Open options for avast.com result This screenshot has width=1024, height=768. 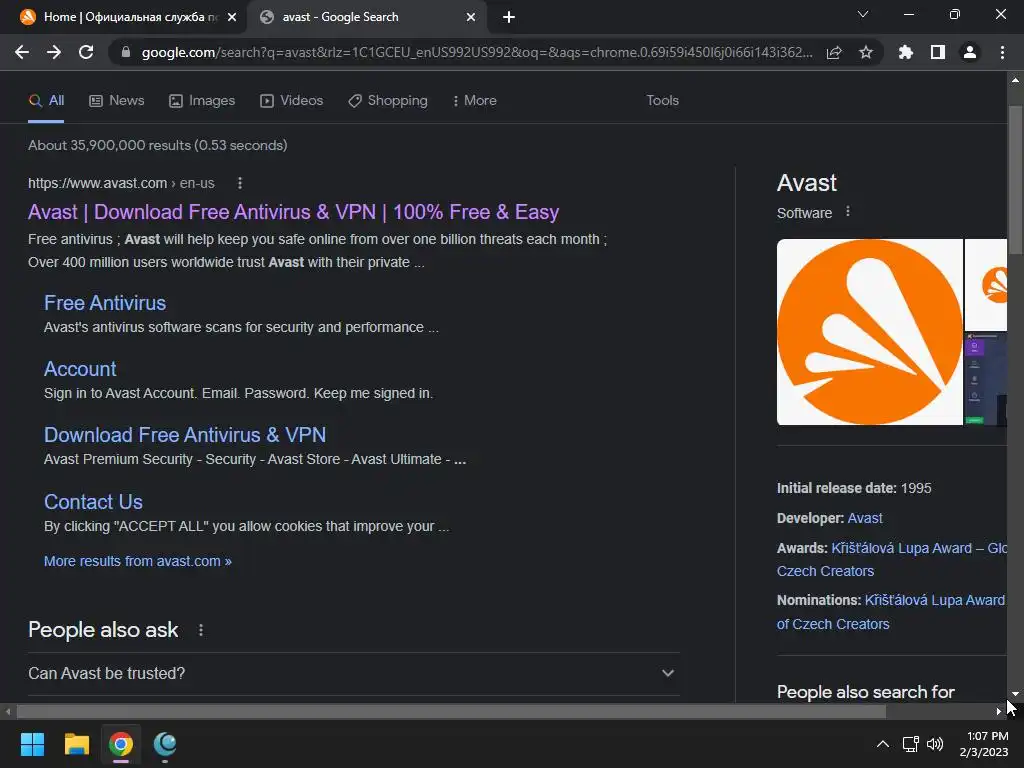[240, 183]
